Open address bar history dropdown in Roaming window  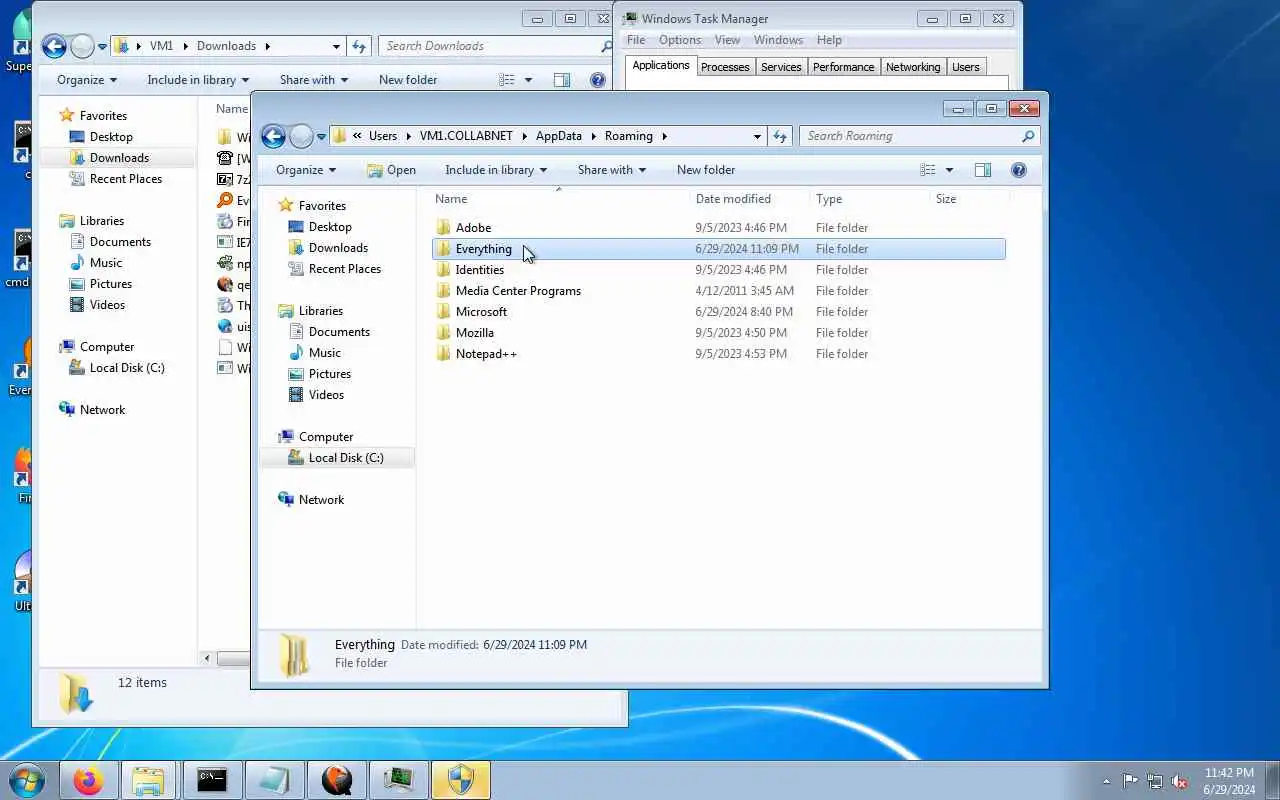click(757, 136)
